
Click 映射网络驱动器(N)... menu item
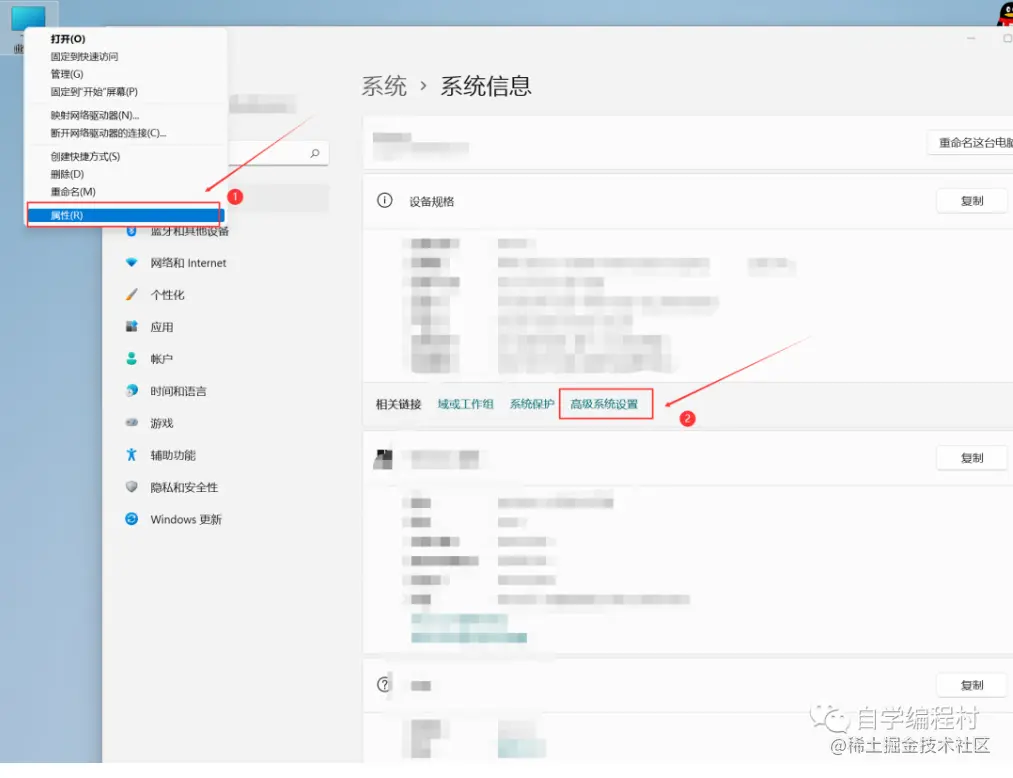[x=94, y=115]
